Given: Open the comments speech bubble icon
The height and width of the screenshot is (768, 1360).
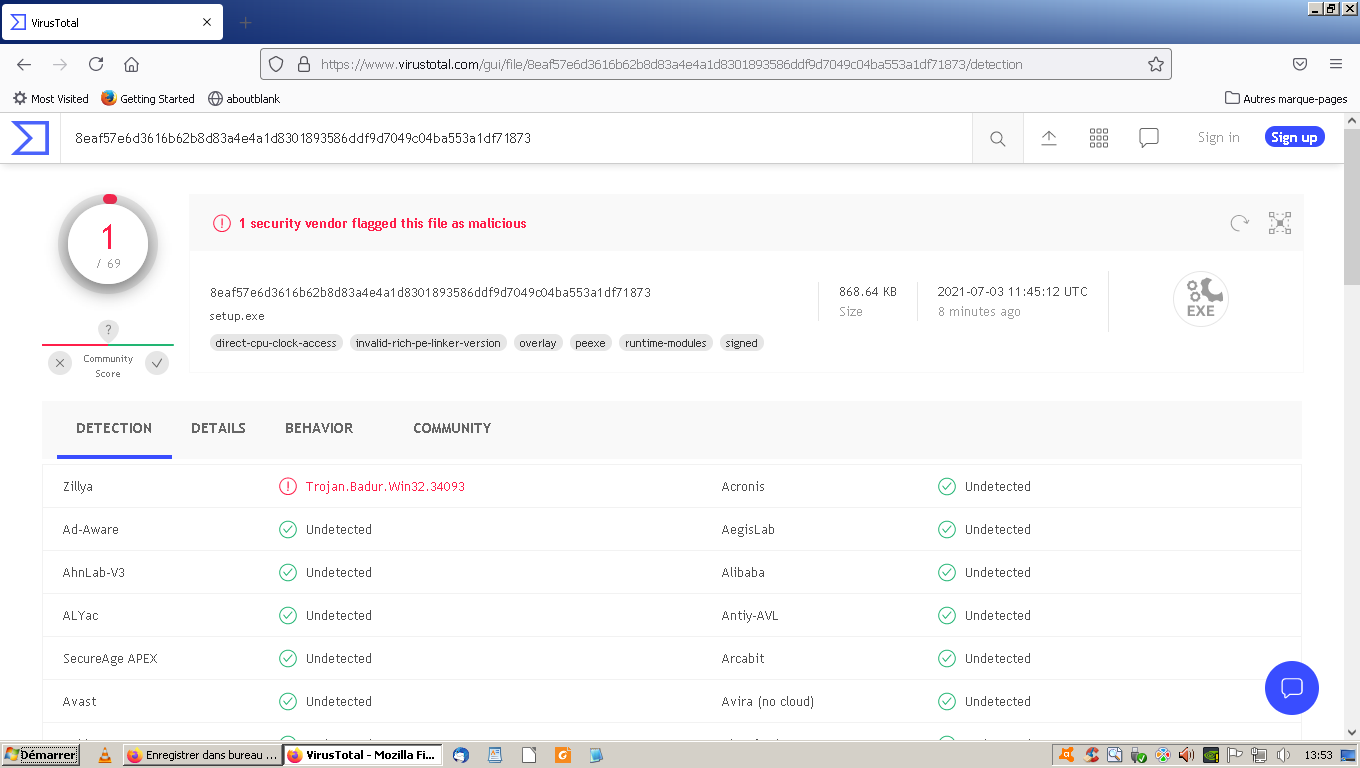Looking at the screenshot, I should tap(1149, 138).
